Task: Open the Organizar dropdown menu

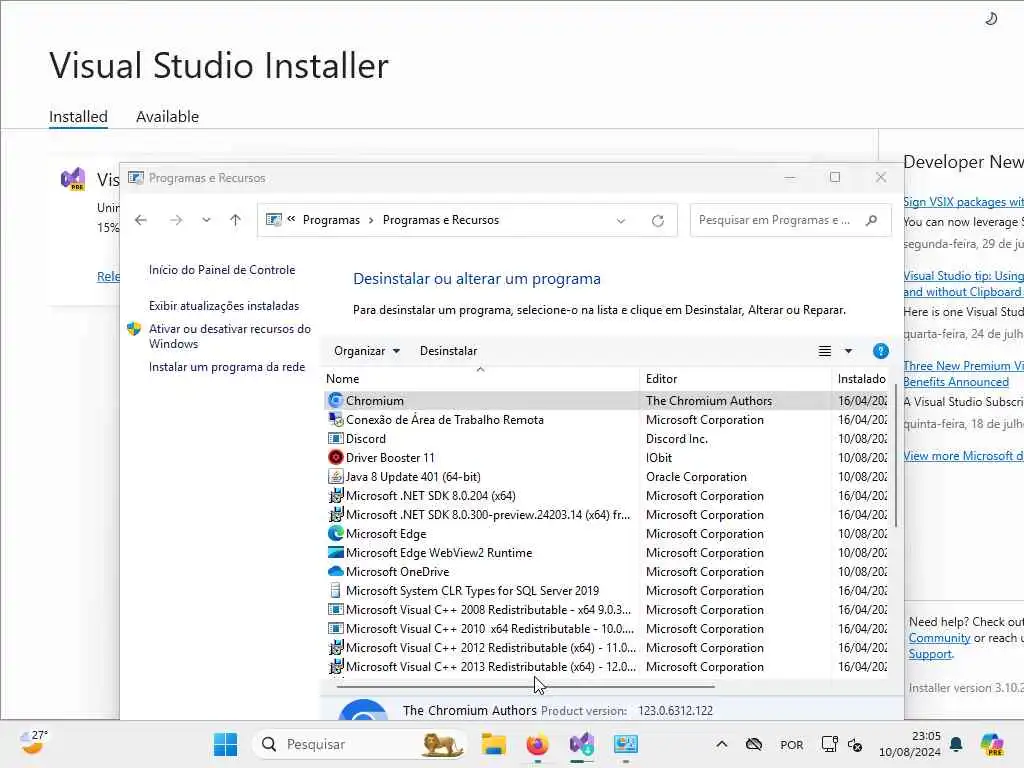Action: [366, 351]
